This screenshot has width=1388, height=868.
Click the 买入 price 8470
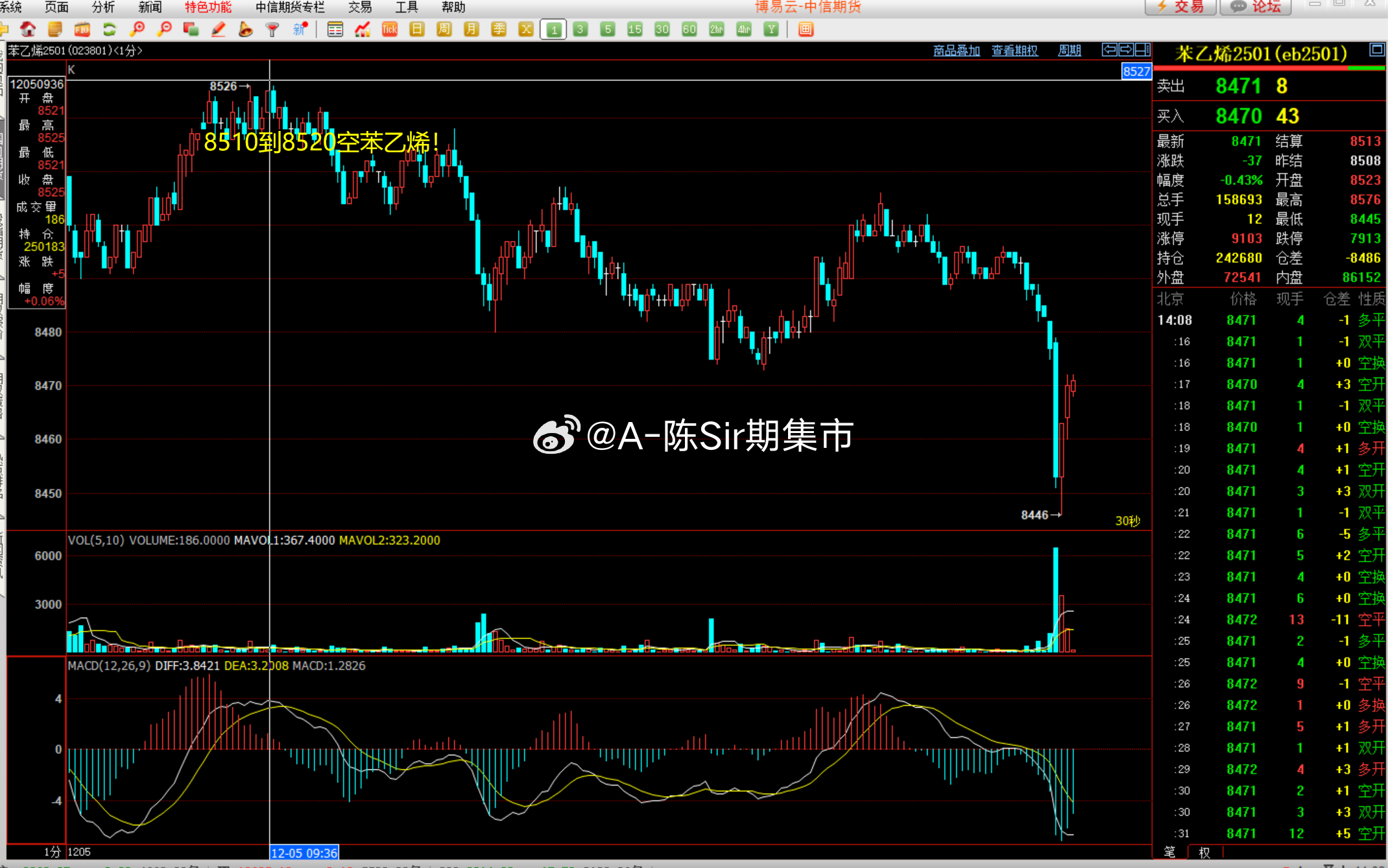click(x=1238, y=116)
